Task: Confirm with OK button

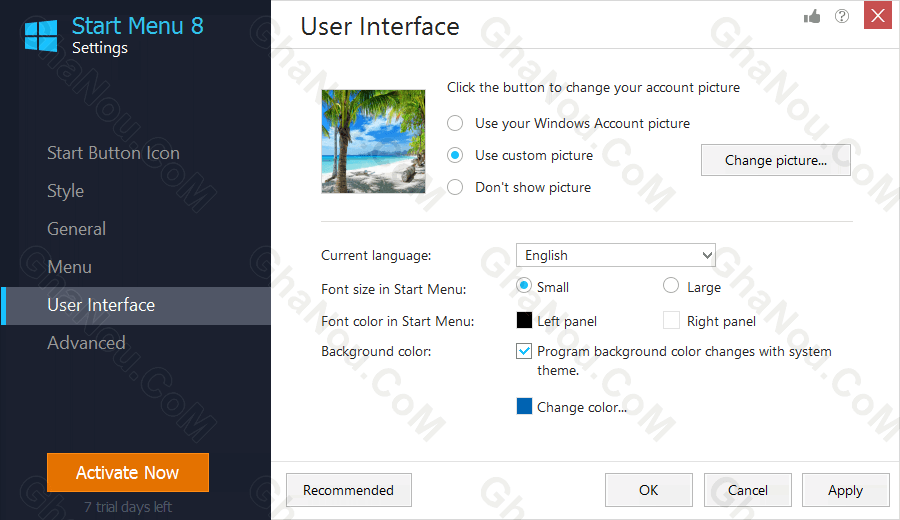Action: [649, 490]
